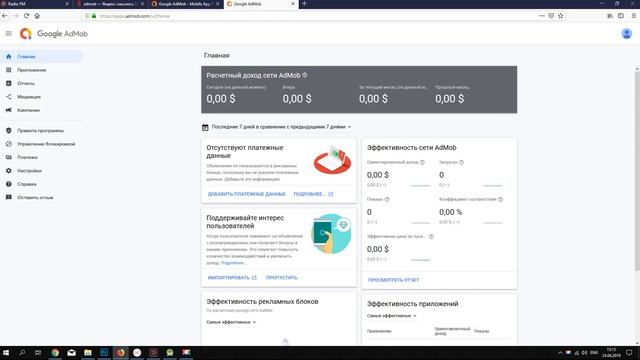Click the Windows taskbar search icon
Viewport: 640px width, 360px height.
(x=22, y=352)
